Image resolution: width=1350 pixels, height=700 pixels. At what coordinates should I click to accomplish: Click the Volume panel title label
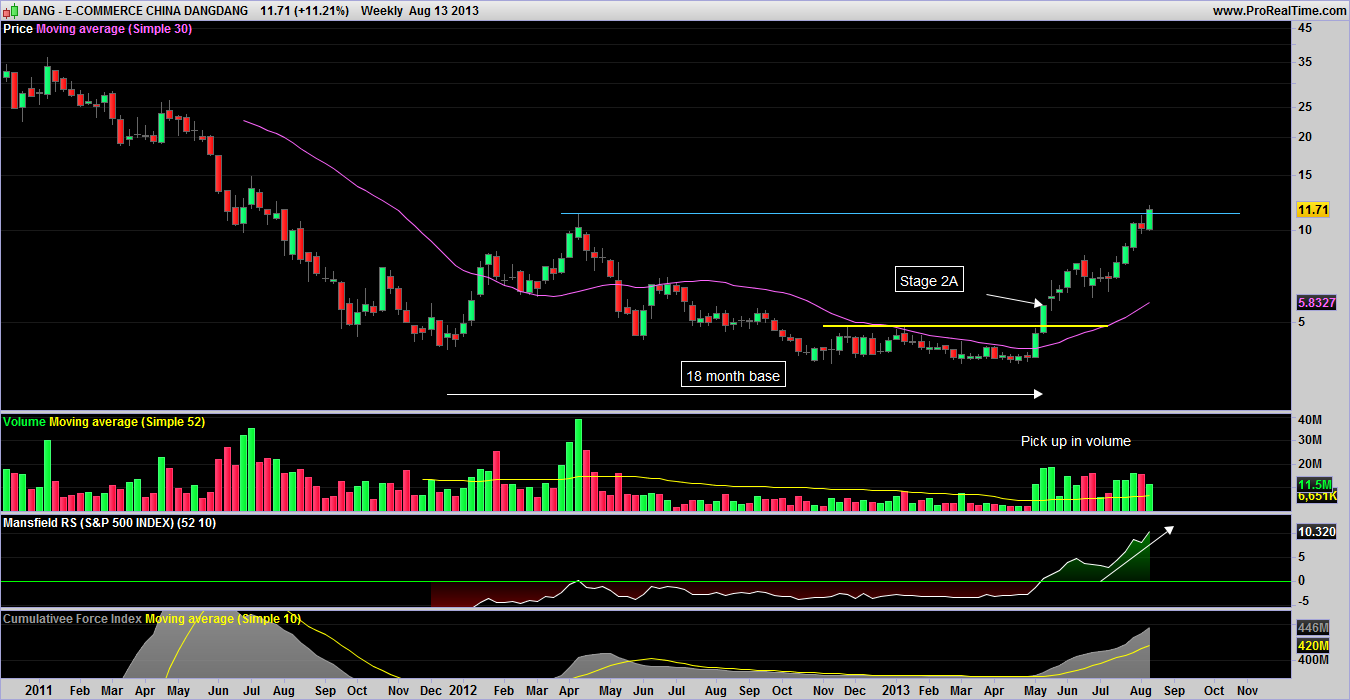(24, 422)
